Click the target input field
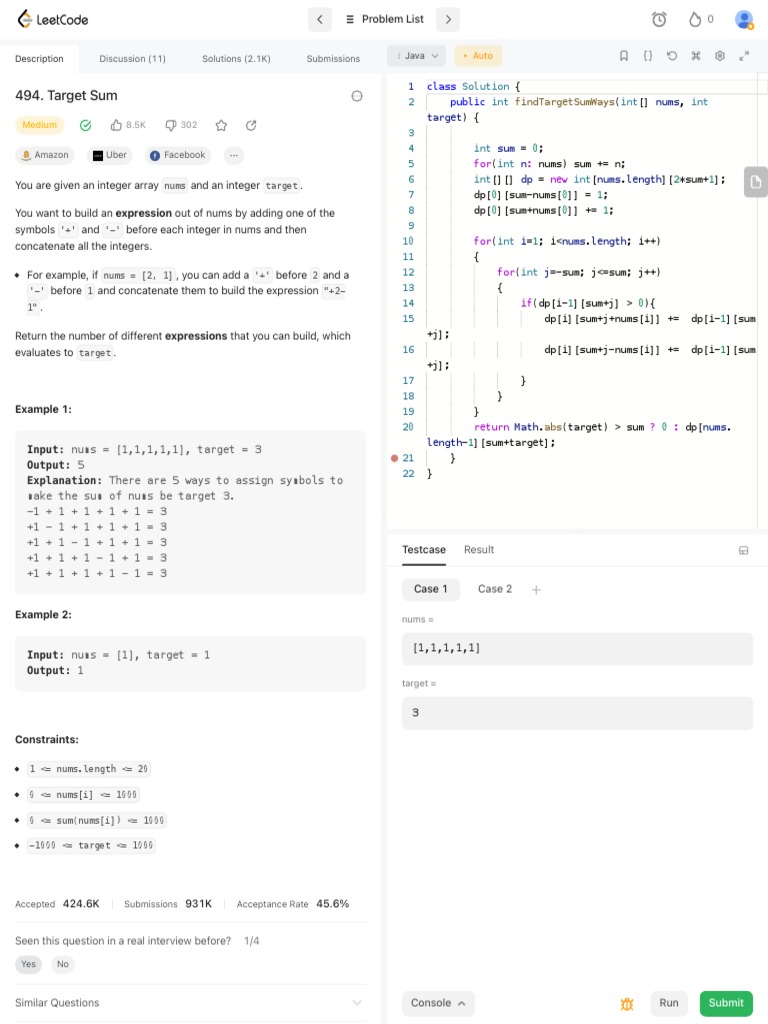This screenshot has height=1024, width=768. (577, 712)
